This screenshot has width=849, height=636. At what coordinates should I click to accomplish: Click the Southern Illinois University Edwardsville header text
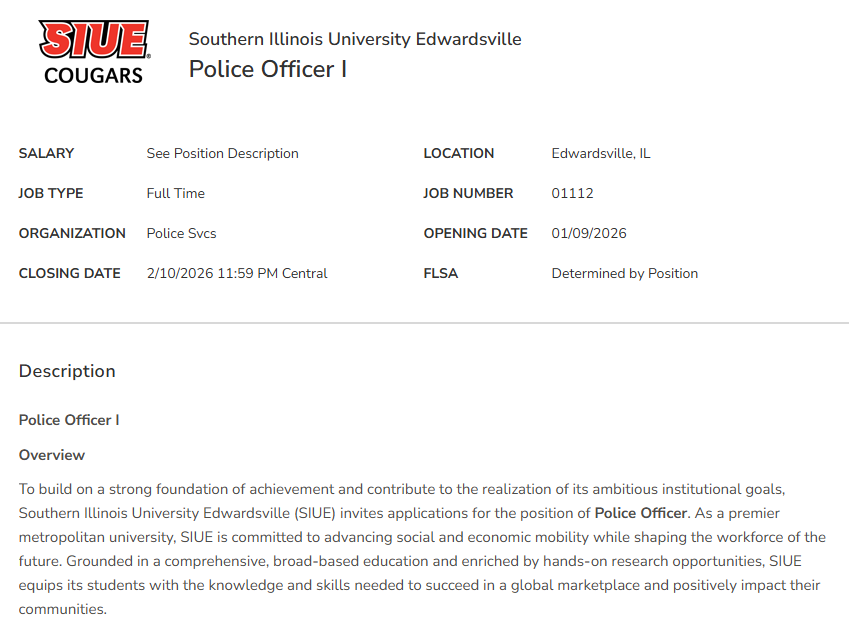(x=355, y=39)
